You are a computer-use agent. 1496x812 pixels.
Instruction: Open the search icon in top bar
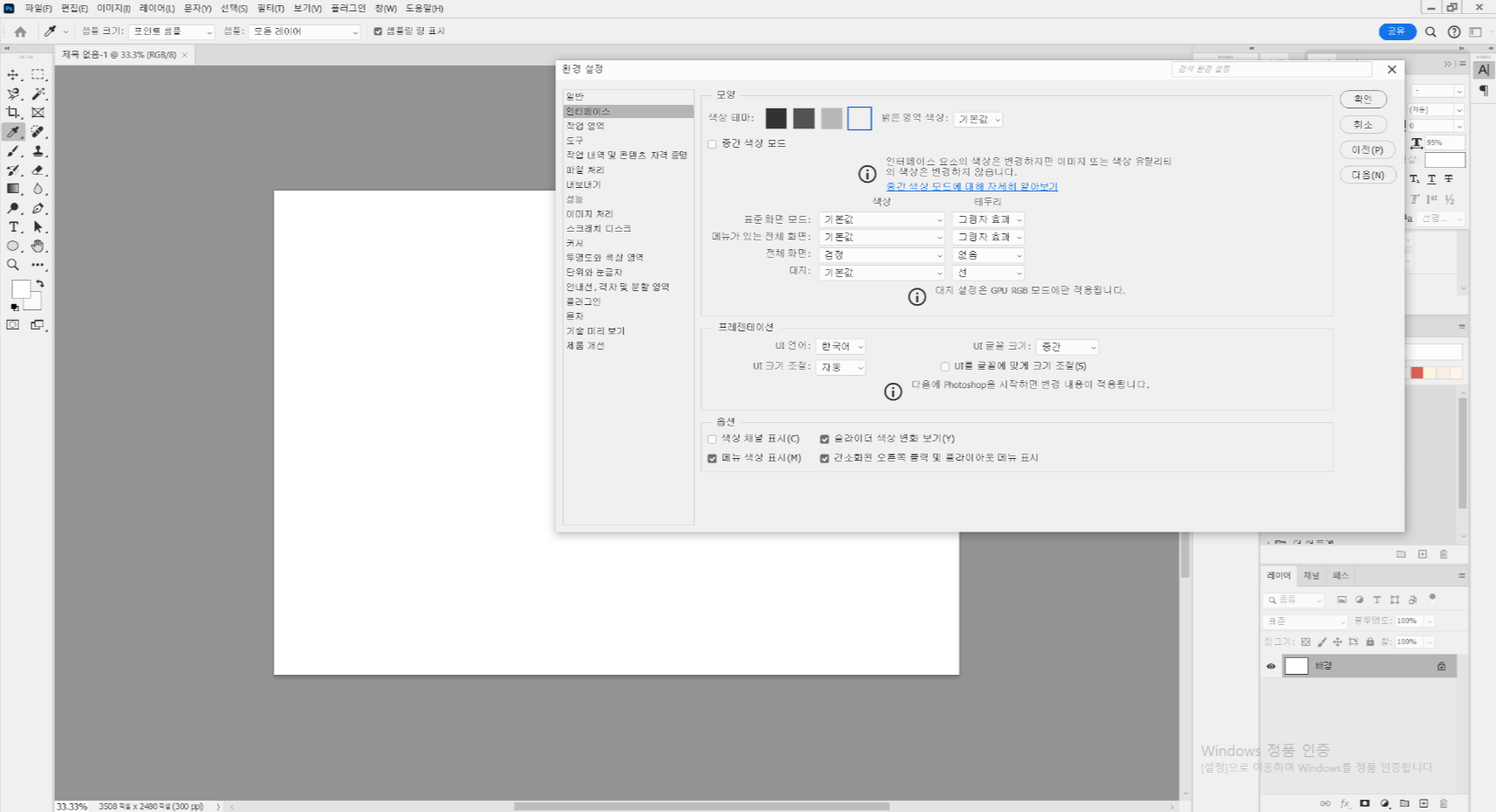coord(1430,31)
